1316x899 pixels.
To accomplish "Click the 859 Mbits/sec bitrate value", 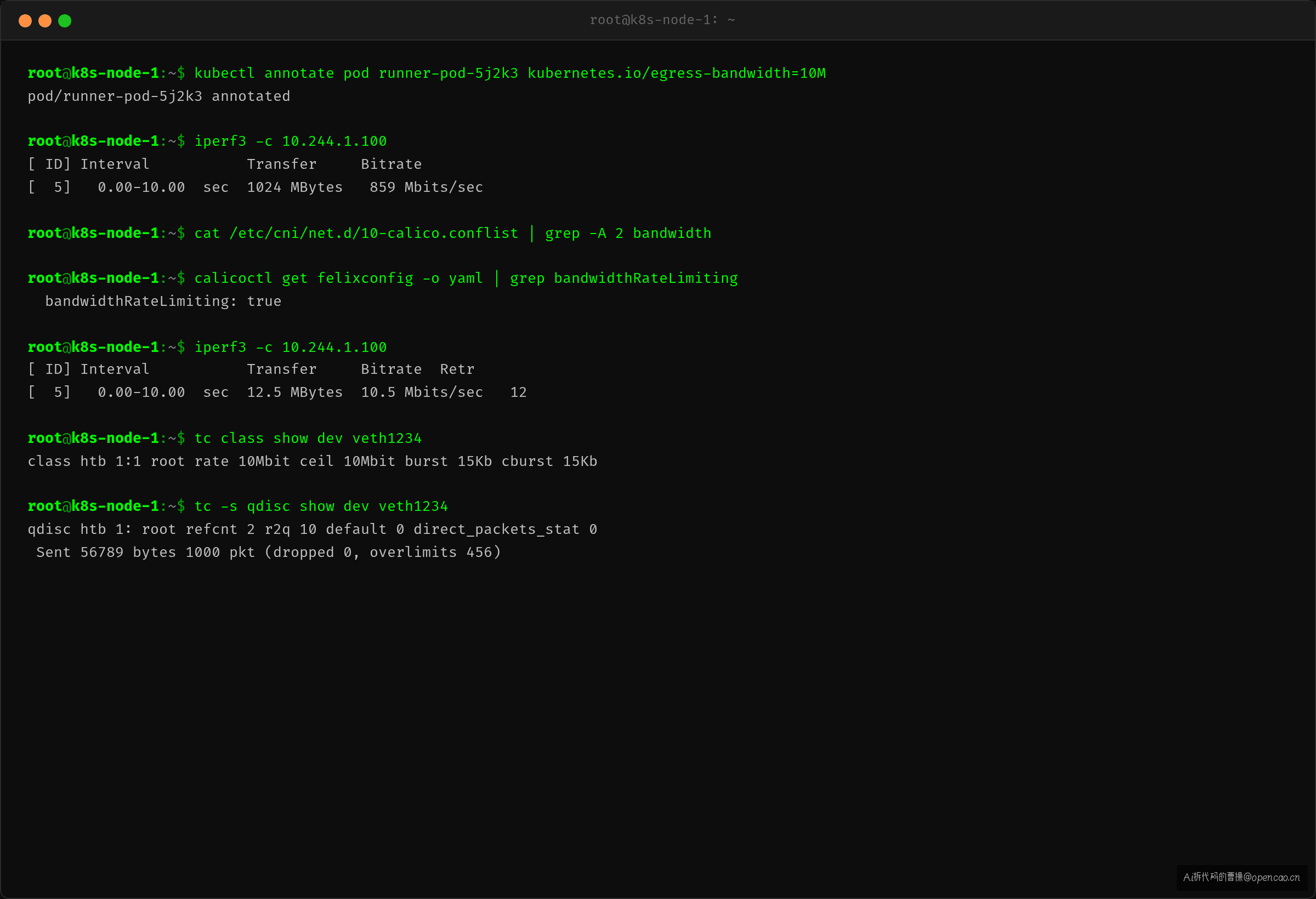I will [426, 187].
